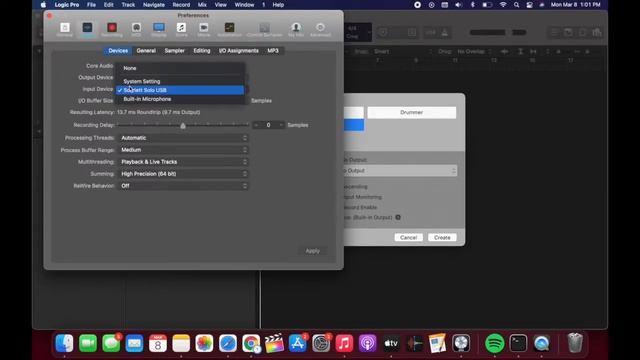The height and width of the screenshot is (360, 640).
Task: Open Output dropdown in new track dialog
Action: [x=400, y=171]
